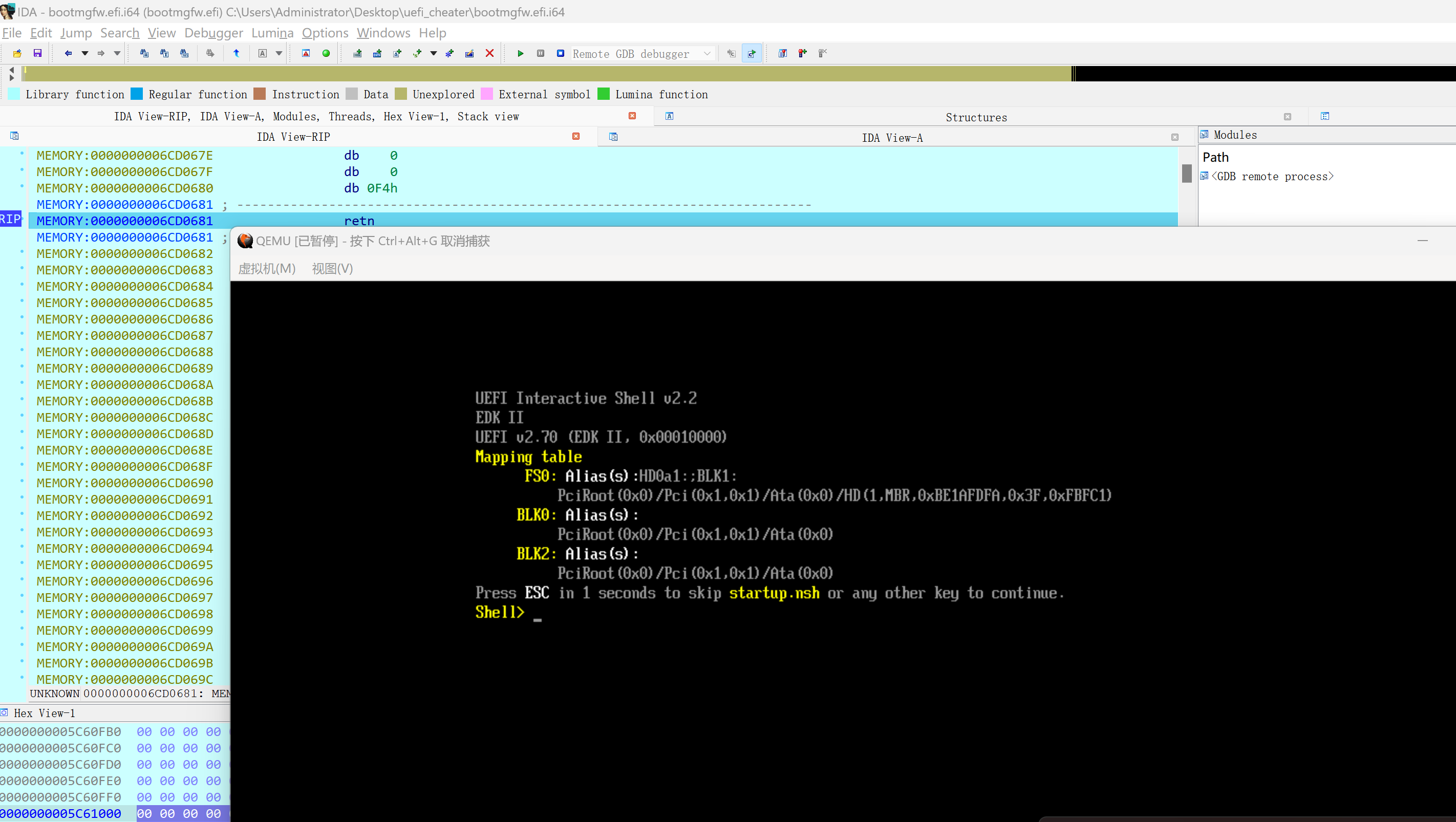
Task: Click the text search binoculars icon
Action: tap(164, 53)
